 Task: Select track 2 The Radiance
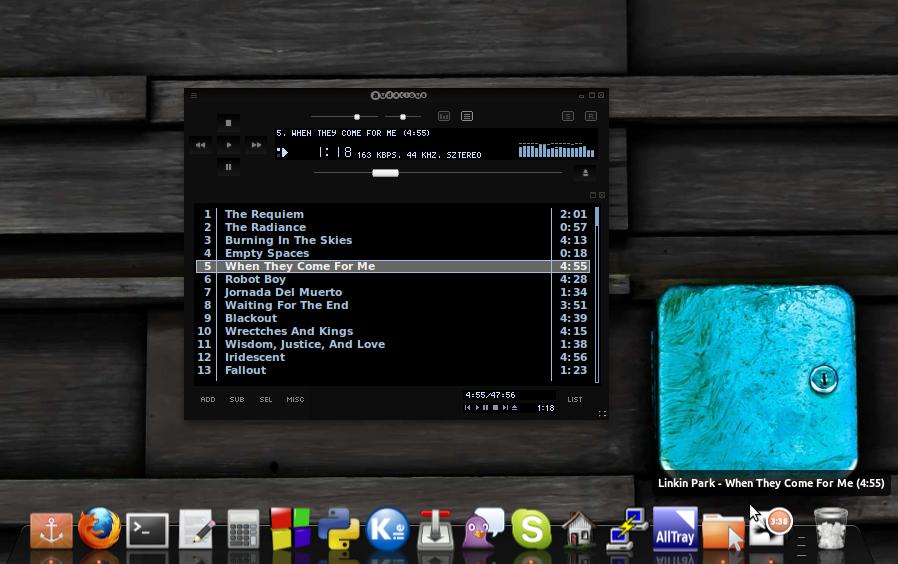pyautogui.click(x=393, y=227)
